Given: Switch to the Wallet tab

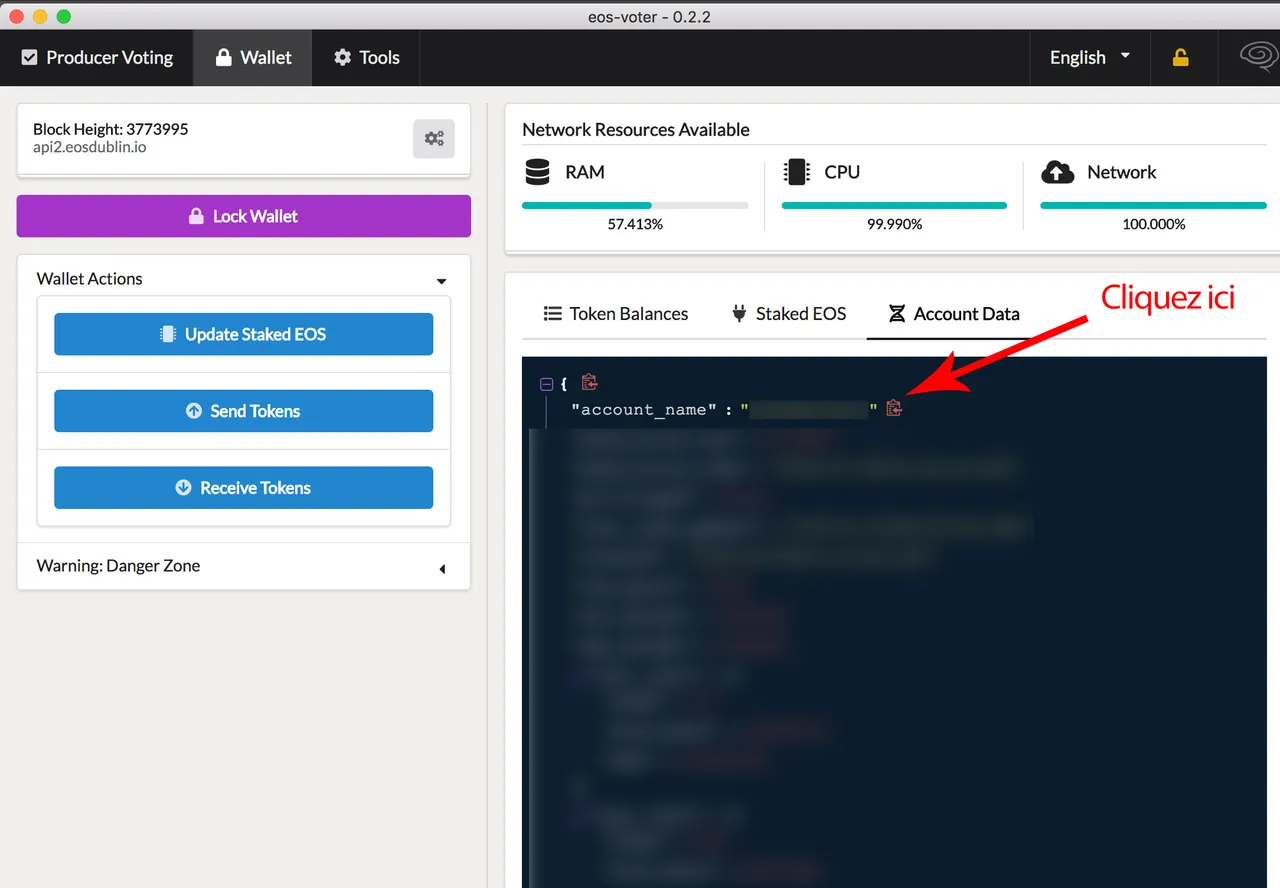Looking at the screenshot, I should [253, 57].
